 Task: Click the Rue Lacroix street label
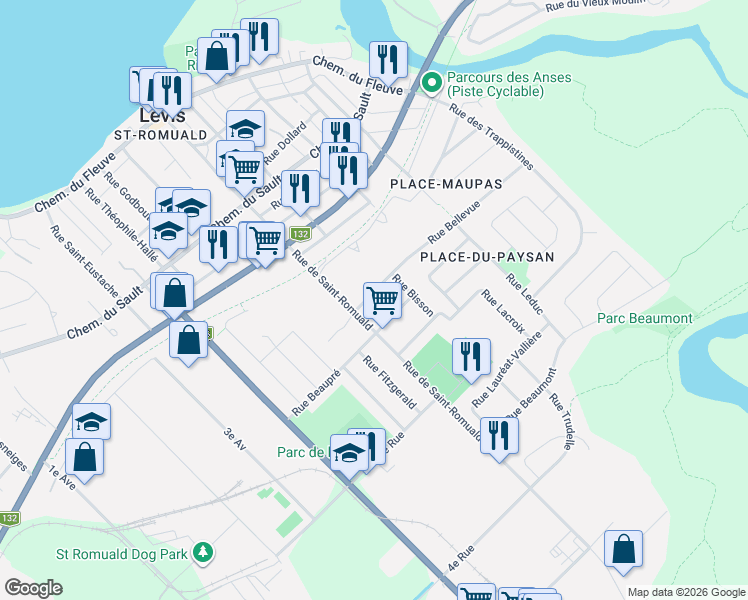pyautogui.click(x=503, y=311)
